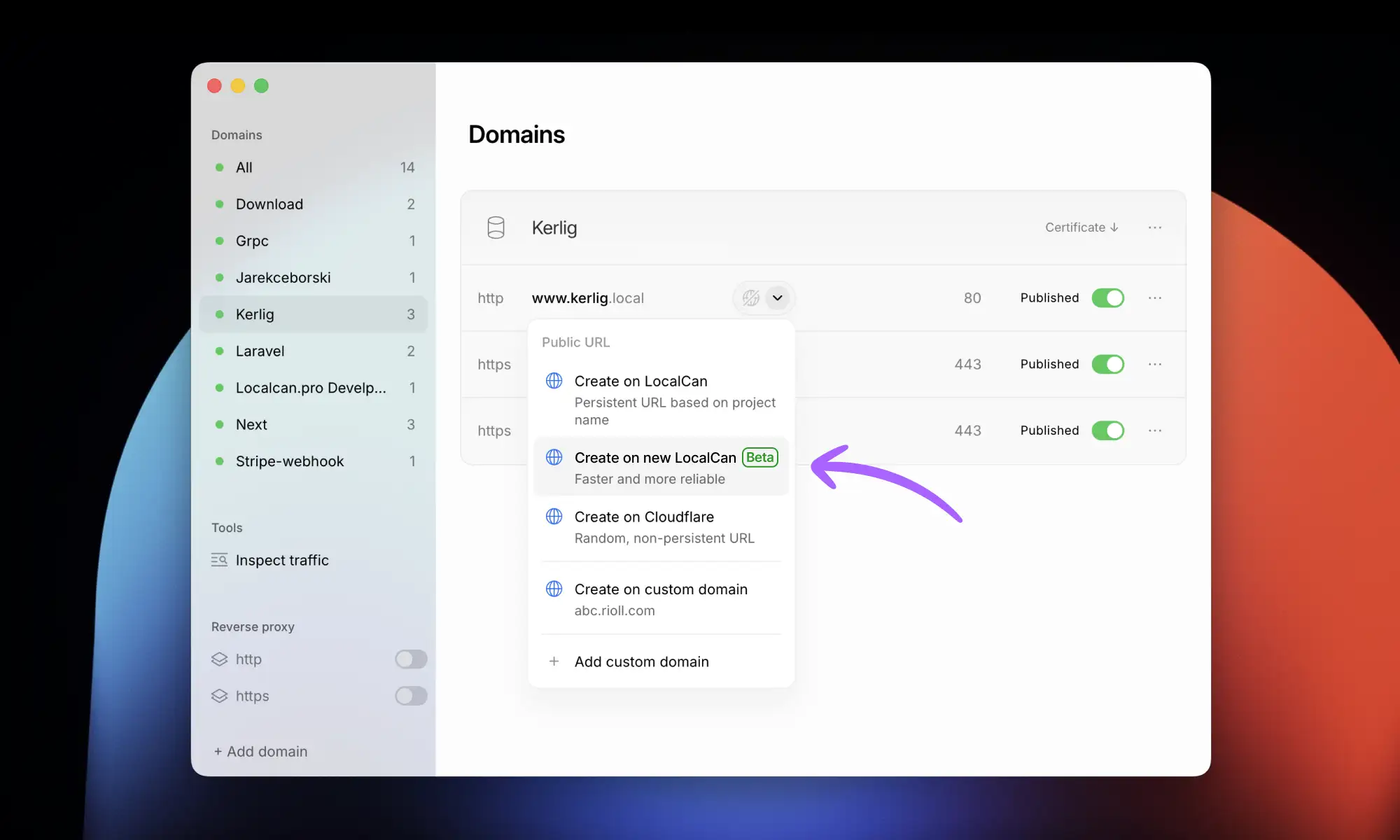Select Laravel project in sidebar
1400x840 pixels.
[314, 351]
